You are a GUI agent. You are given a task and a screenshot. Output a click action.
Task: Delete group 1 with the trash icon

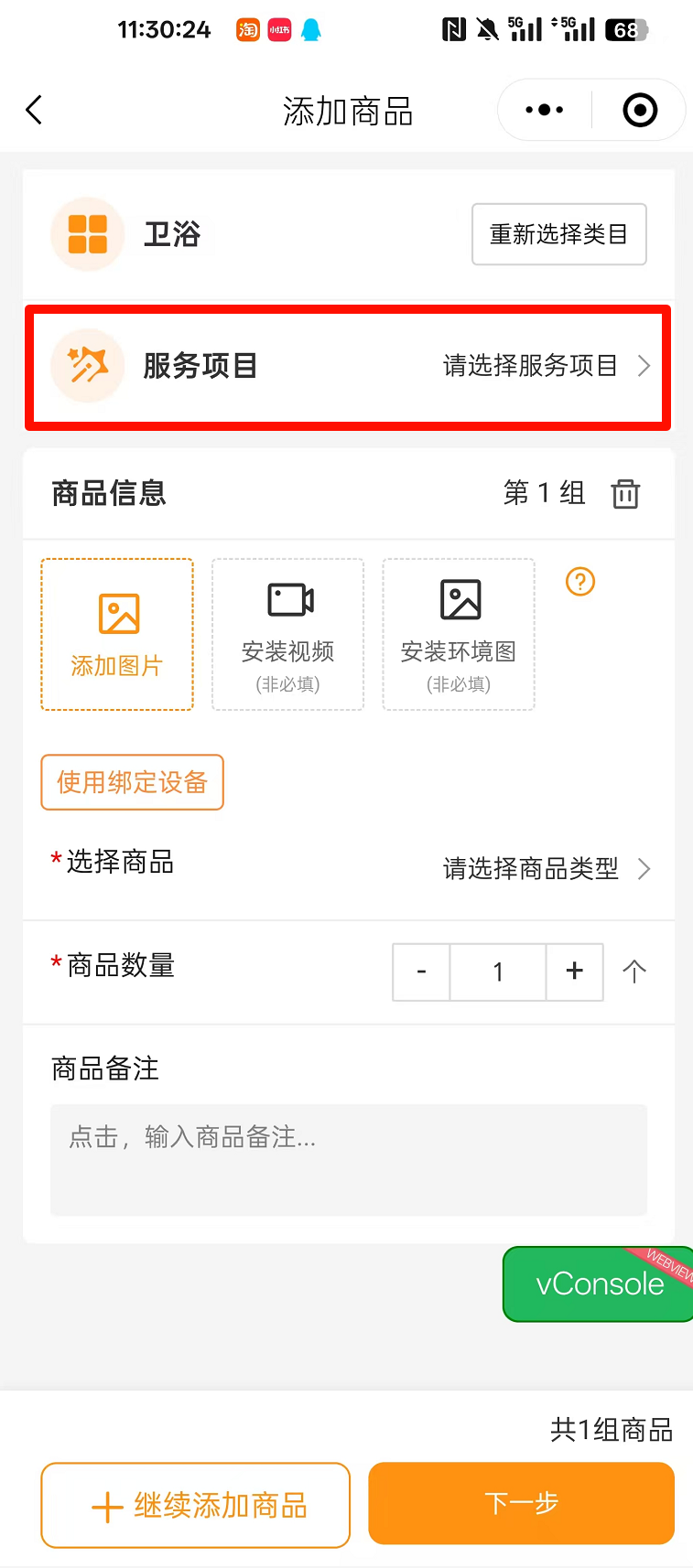(625, 494)
